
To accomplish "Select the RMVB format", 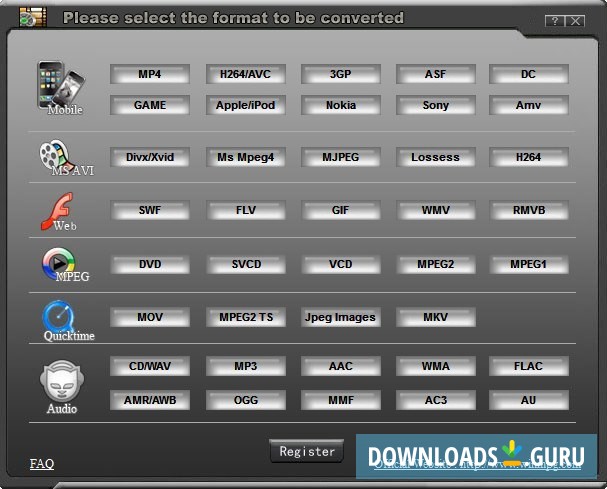I will [x=529, y=210].
